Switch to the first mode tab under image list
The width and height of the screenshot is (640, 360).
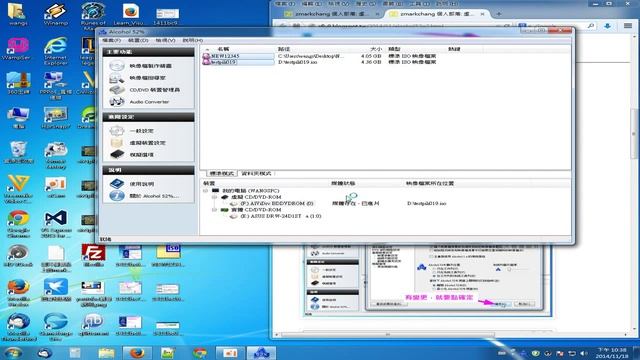(x=221, y=173)
